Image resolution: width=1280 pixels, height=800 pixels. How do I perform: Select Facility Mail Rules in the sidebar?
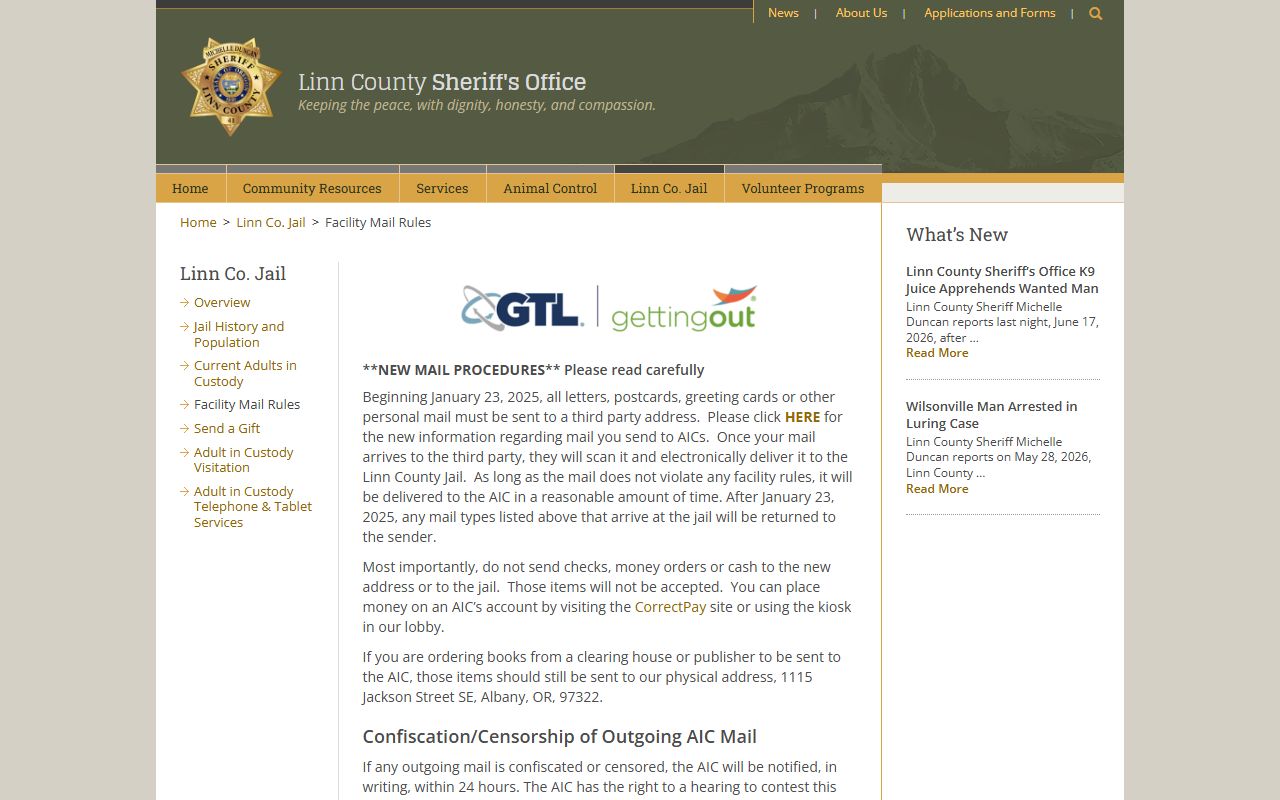tap(247, 404)
